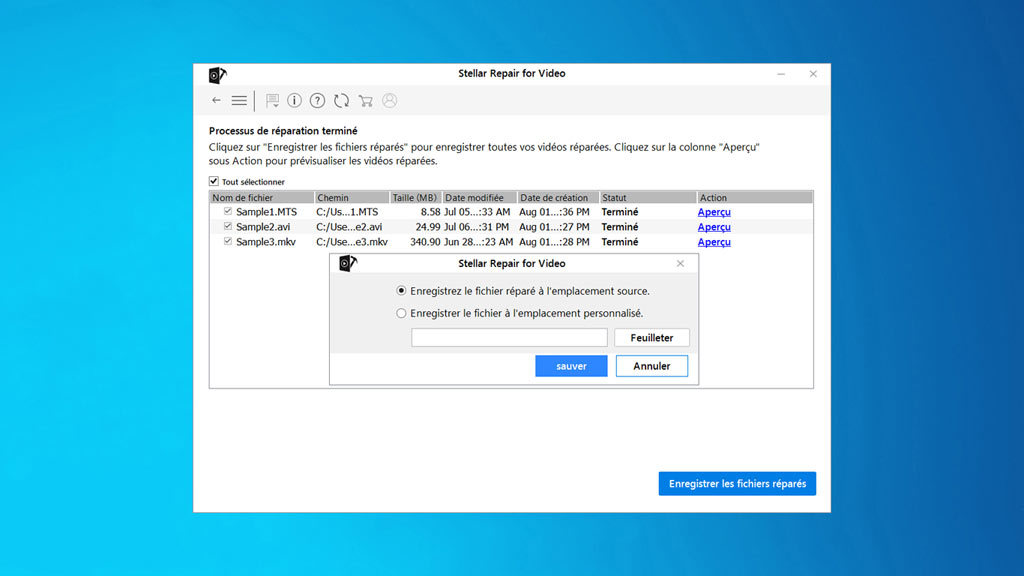Click Terminé status of Sample1.MTS
The height and width of the screenshot is (576, 1024).
[620, 212]
